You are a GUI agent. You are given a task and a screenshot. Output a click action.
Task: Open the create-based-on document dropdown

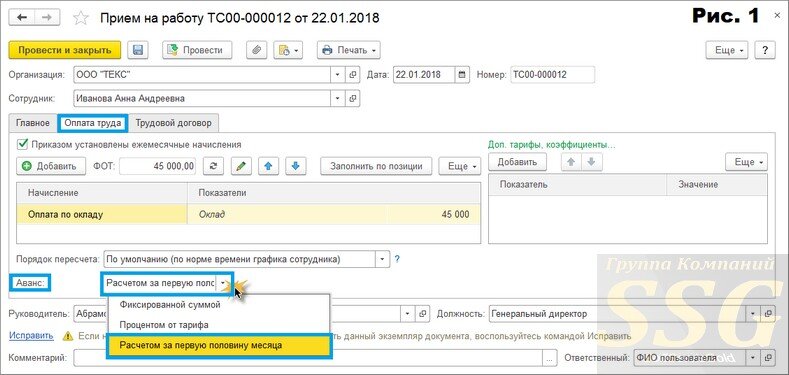(x=288, y=50)
